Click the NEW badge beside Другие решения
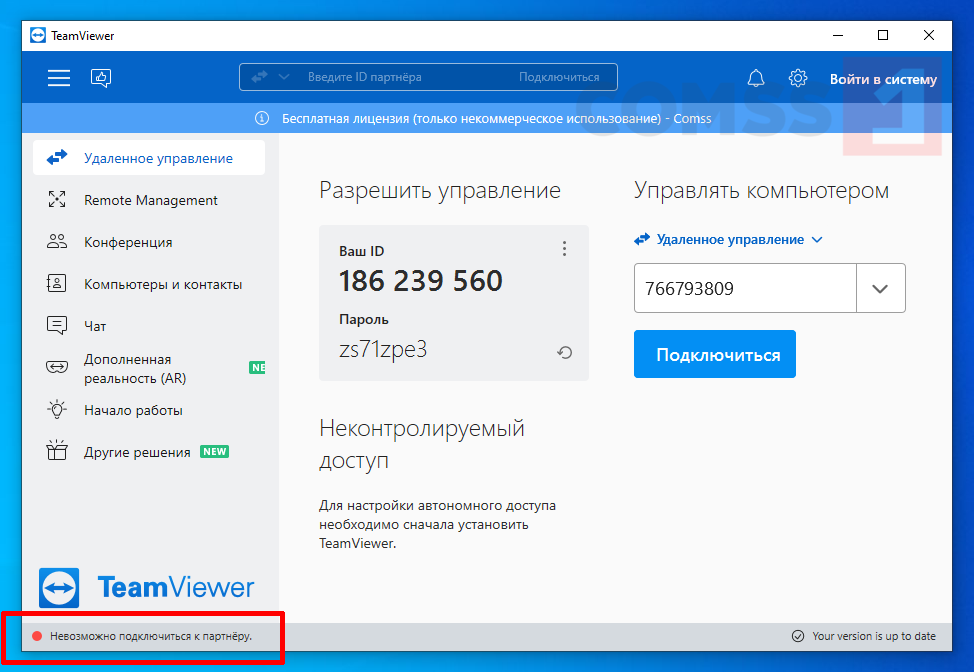This screenshot has height=672, width=974. (x=214, y=452)
